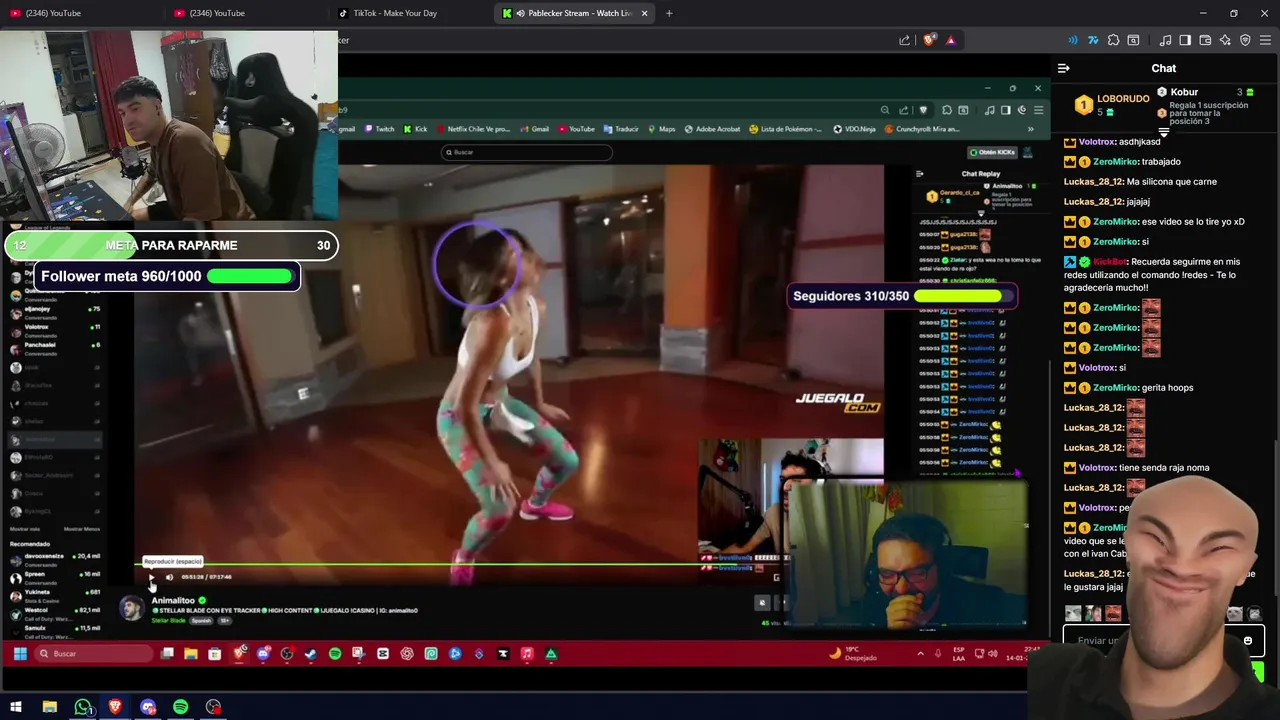
Task: Click KickBot username in chat
Action: (x=1109, y=262)
